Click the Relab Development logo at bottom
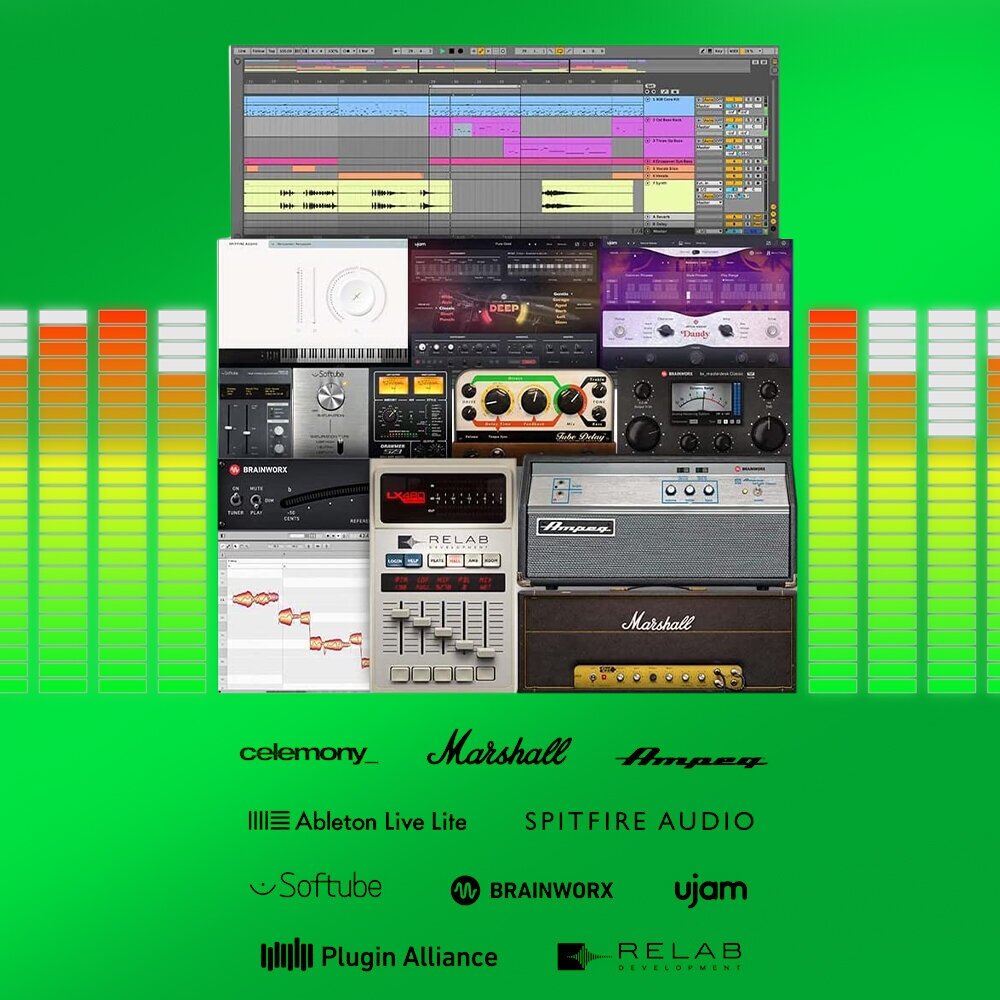The height and width of the screenshot is (1000, 1000). click(649, 957)
